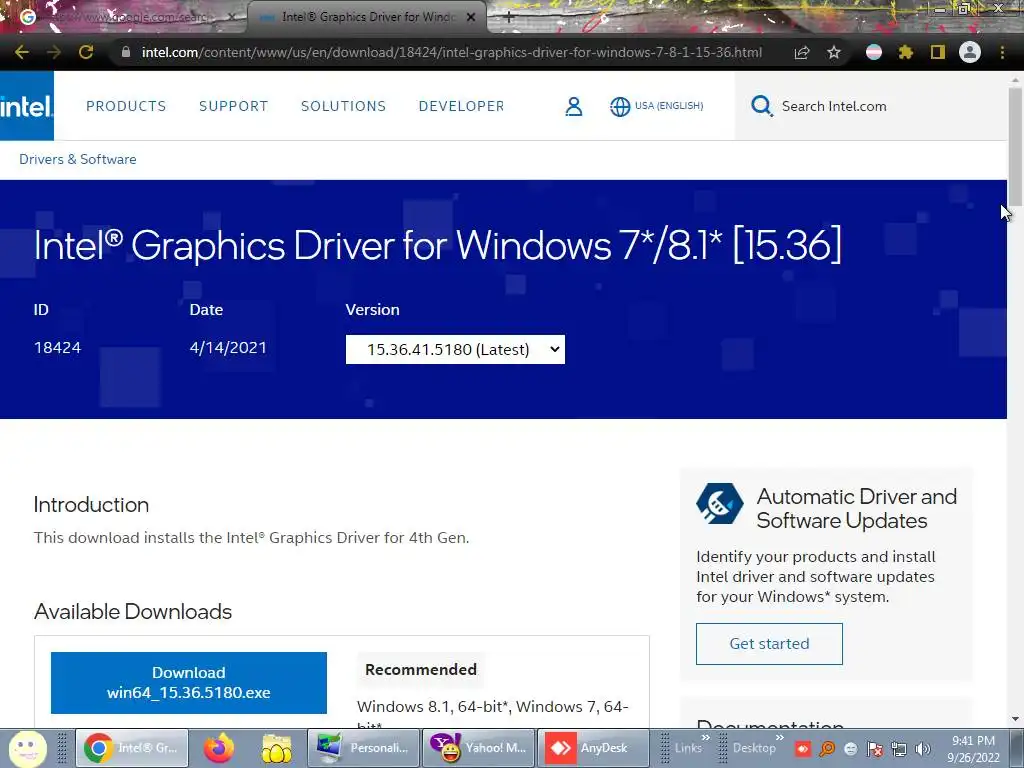1024x768 pixels.
Task: Follow the Drivers & Software breadcrumb link
Action: [x=78, y=159]
